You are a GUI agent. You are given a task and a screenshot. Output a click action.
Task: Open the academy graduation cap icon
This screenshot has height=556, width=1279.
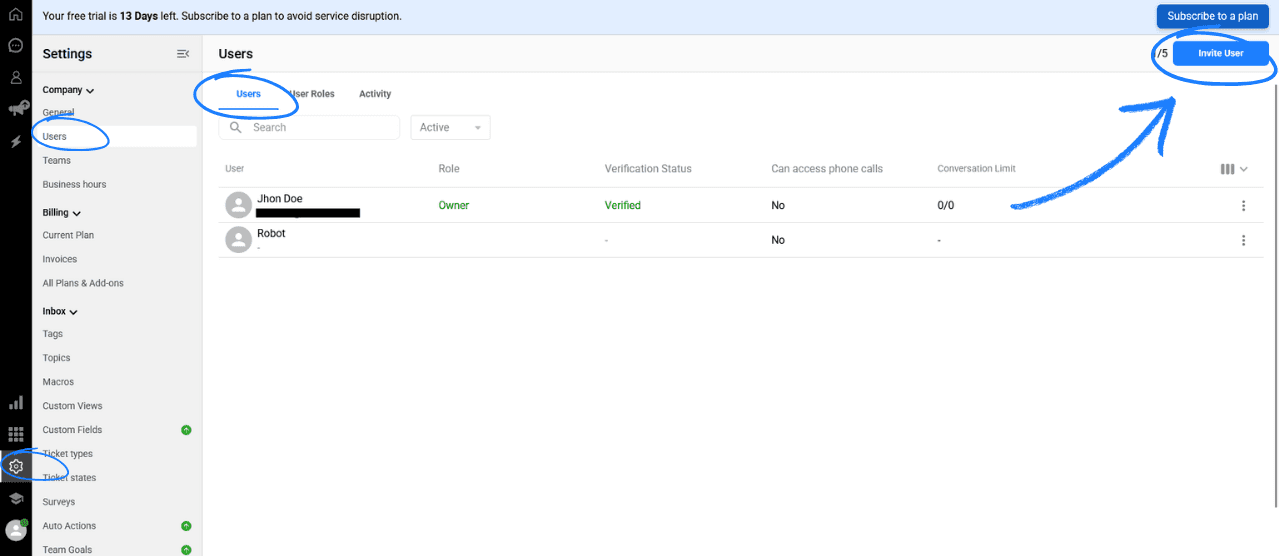pos(15,498)
